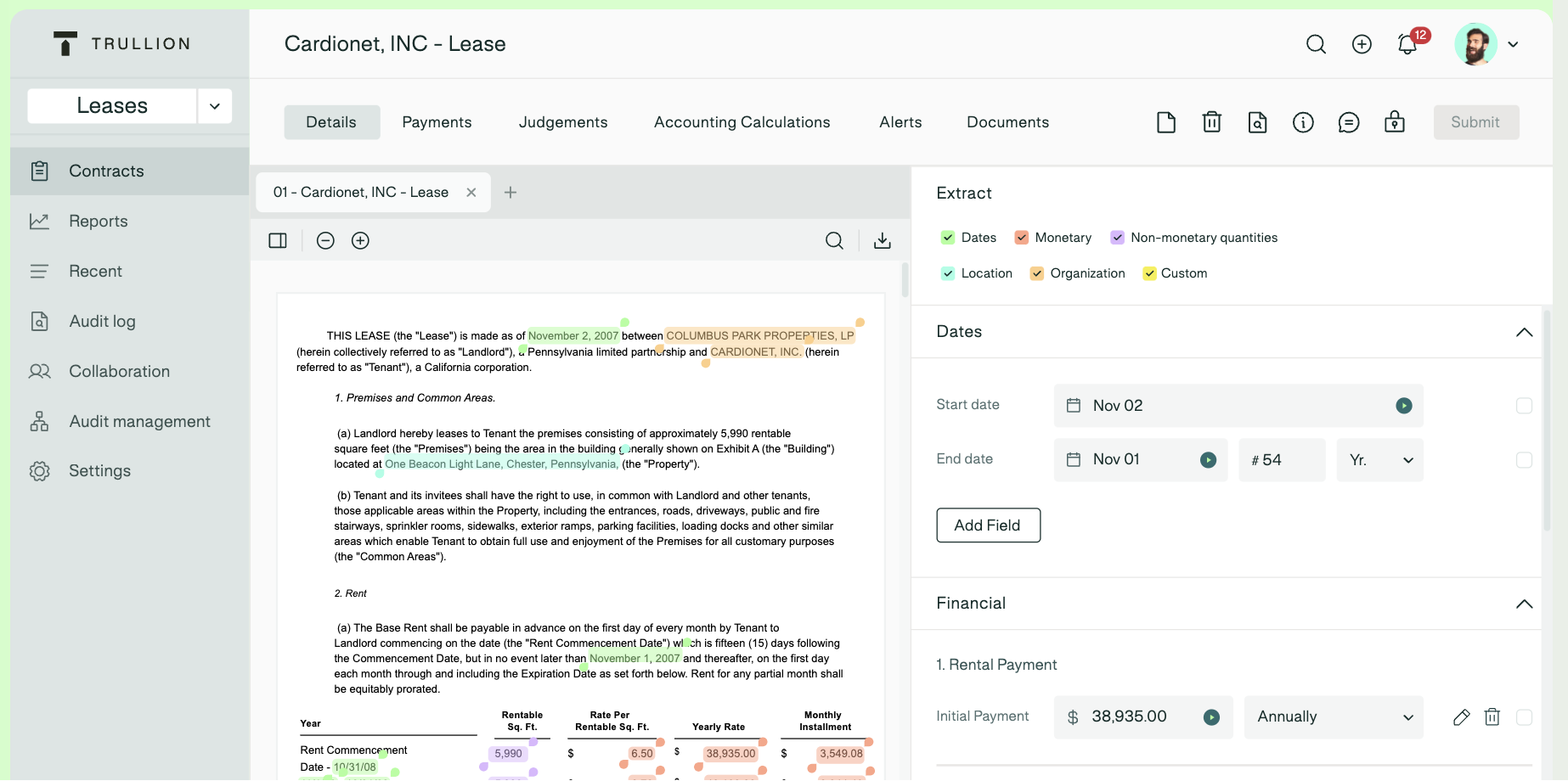Open the Annually frequency dropdown
The height and width of the screenshot is (781, 1568).
[x=1334, y=717]
